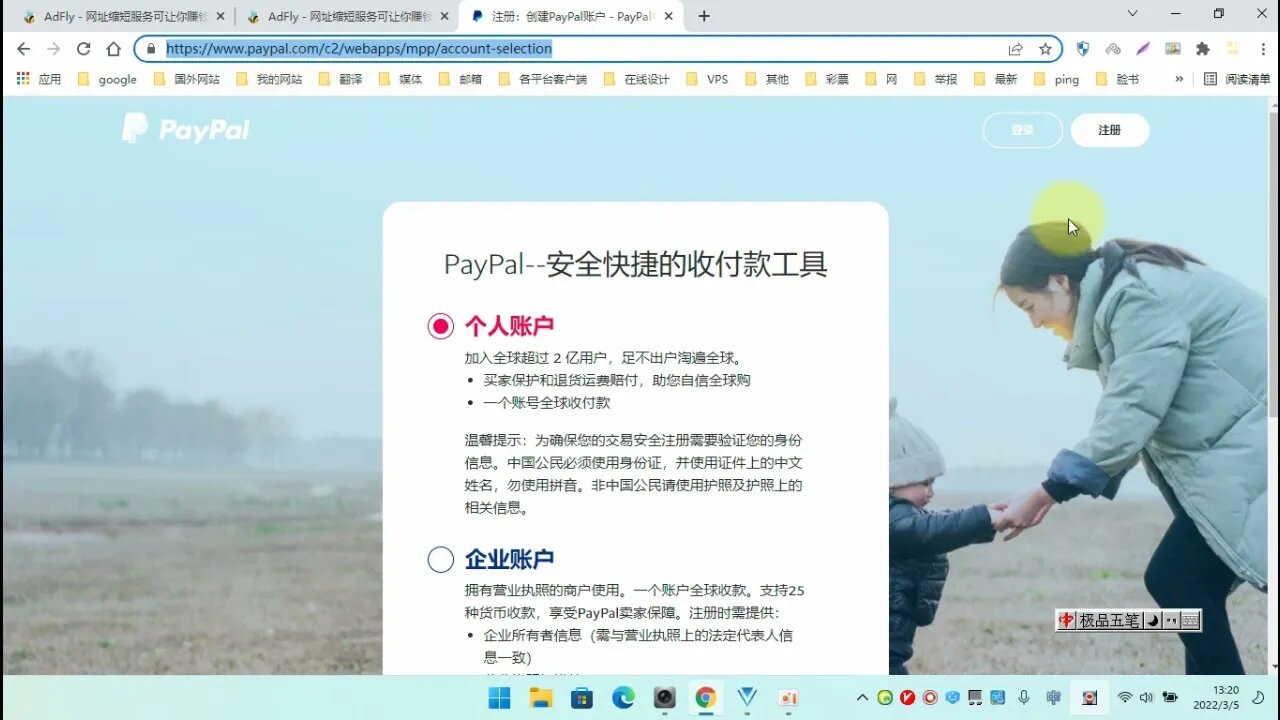Screen dimensions: 1280x720
Task: Open File Explorer from taskbar
Action: point(540,697)
